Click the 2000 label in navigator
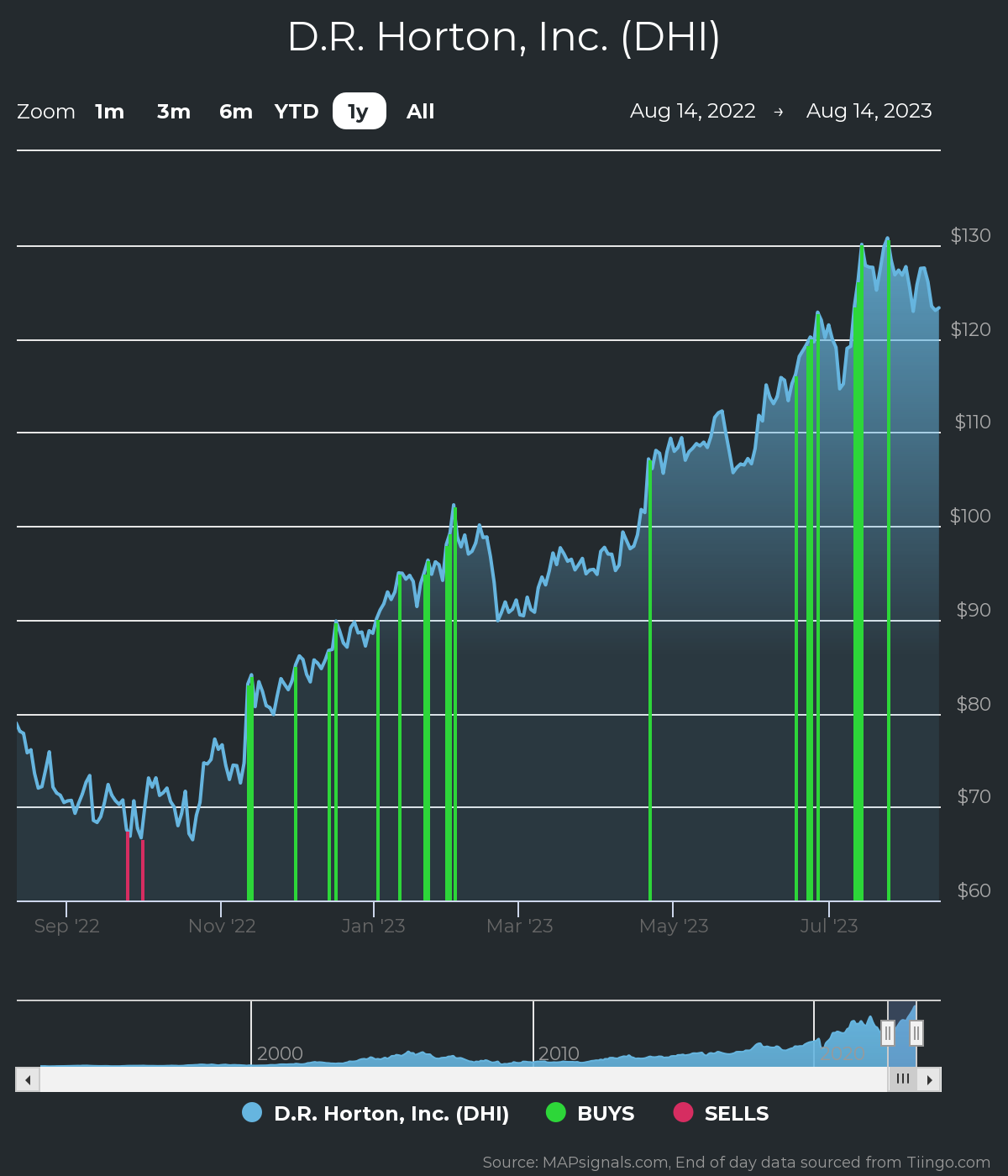The width and height of the screenshot is (1008, 1176). (x=280, y=1053)
